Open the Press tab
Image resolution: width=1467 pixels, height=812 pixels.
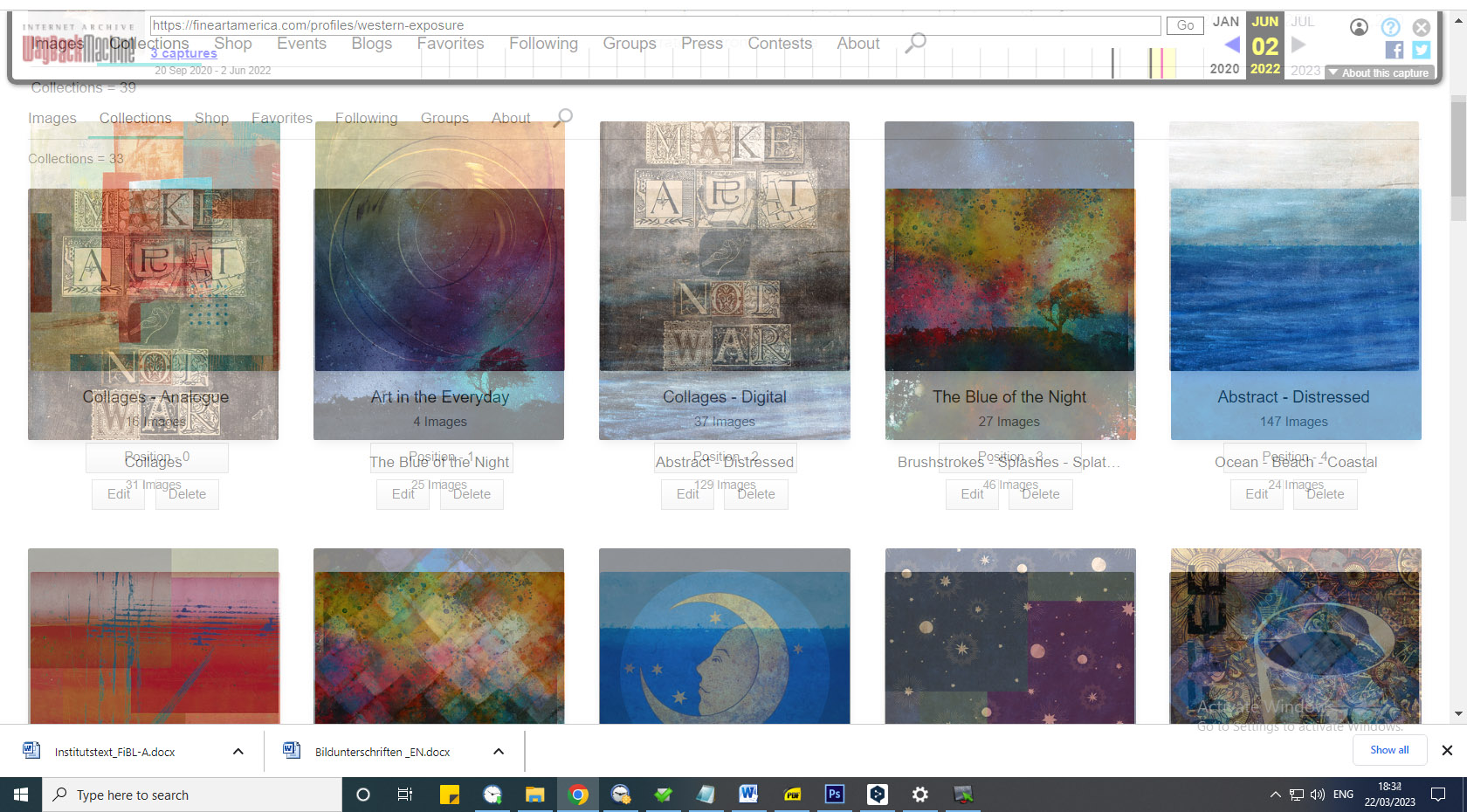702,44
